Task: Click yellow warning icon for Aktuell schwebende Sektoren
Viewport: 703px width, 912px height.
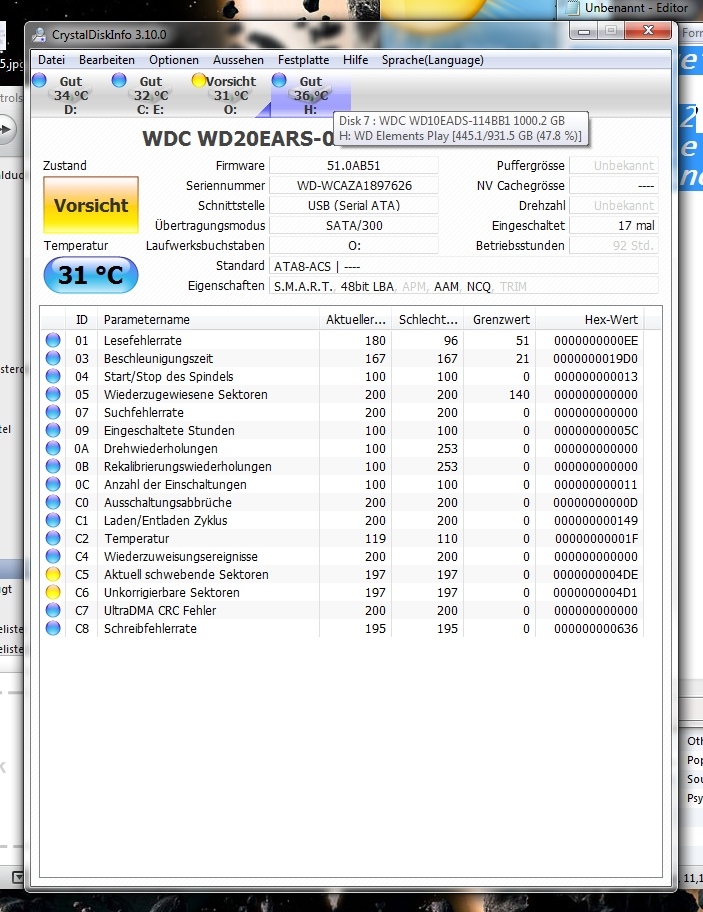Action: click(53, 575)
